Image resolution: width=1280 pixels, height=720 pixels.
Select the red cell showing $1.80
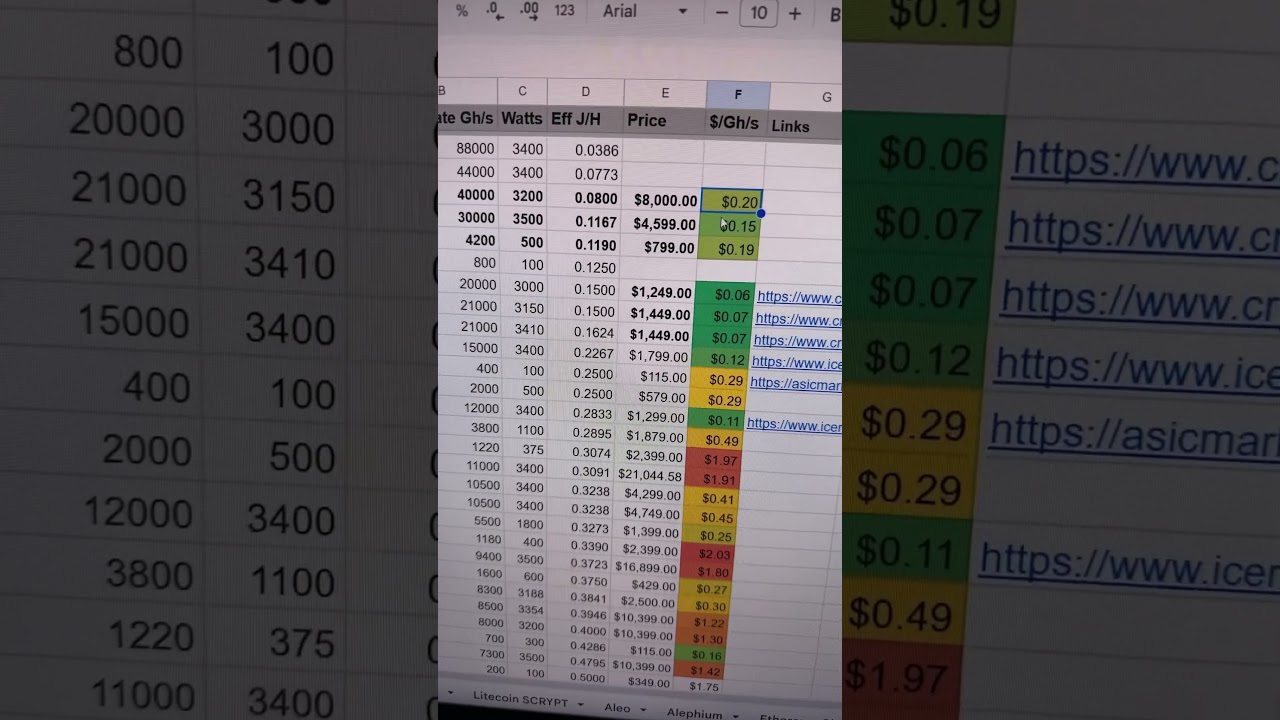[x=707, y=572]
